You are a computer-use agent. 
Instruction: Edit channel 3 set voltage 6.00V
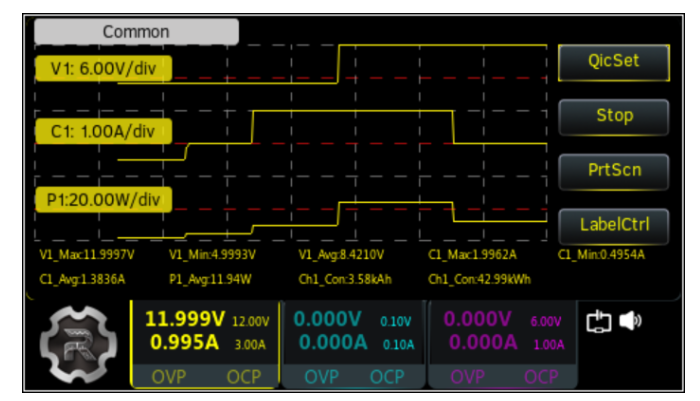(546, 322)
